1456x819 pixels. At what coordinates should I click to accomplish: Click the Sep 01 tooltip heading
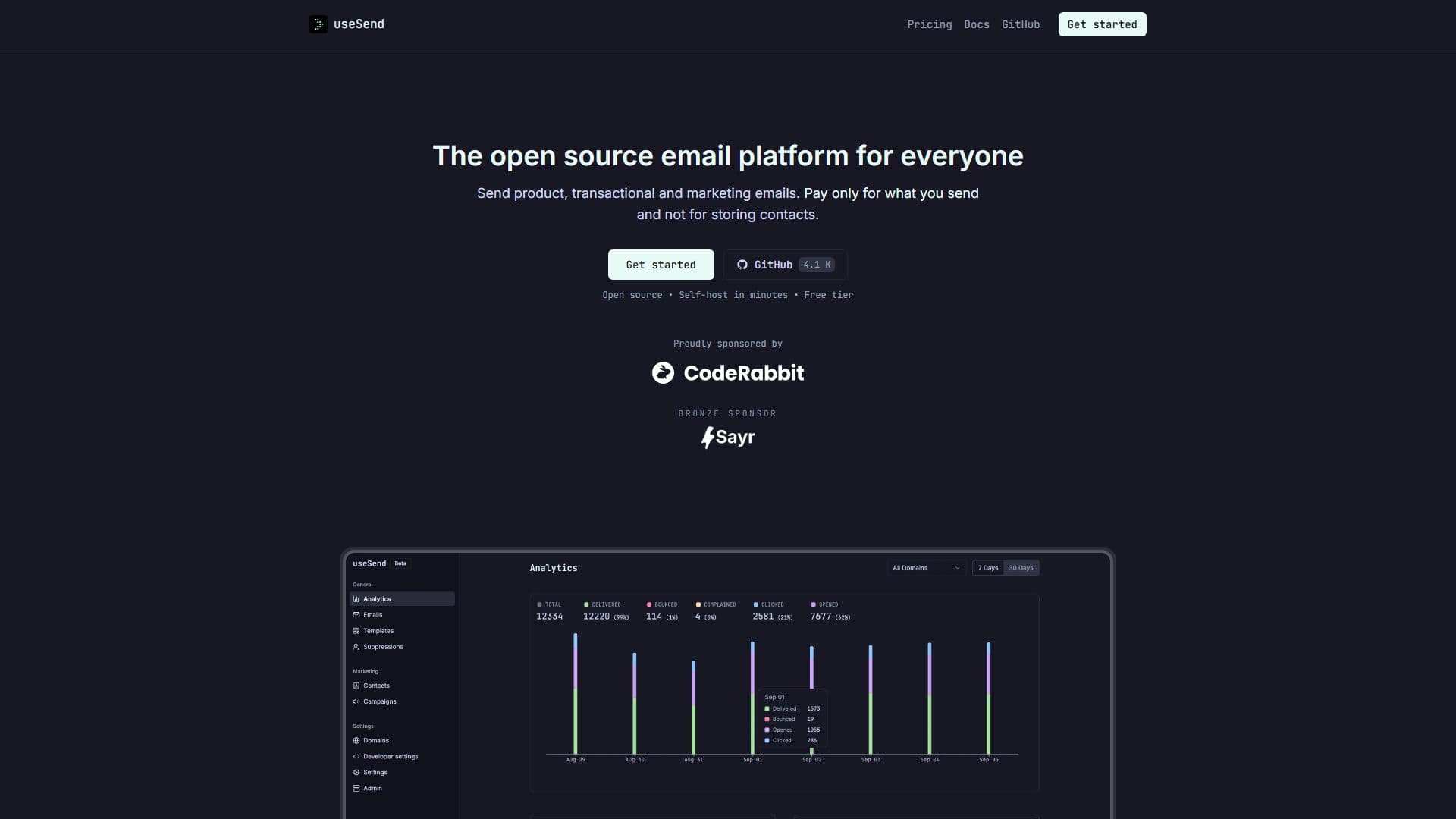click(x=774, y=697)
